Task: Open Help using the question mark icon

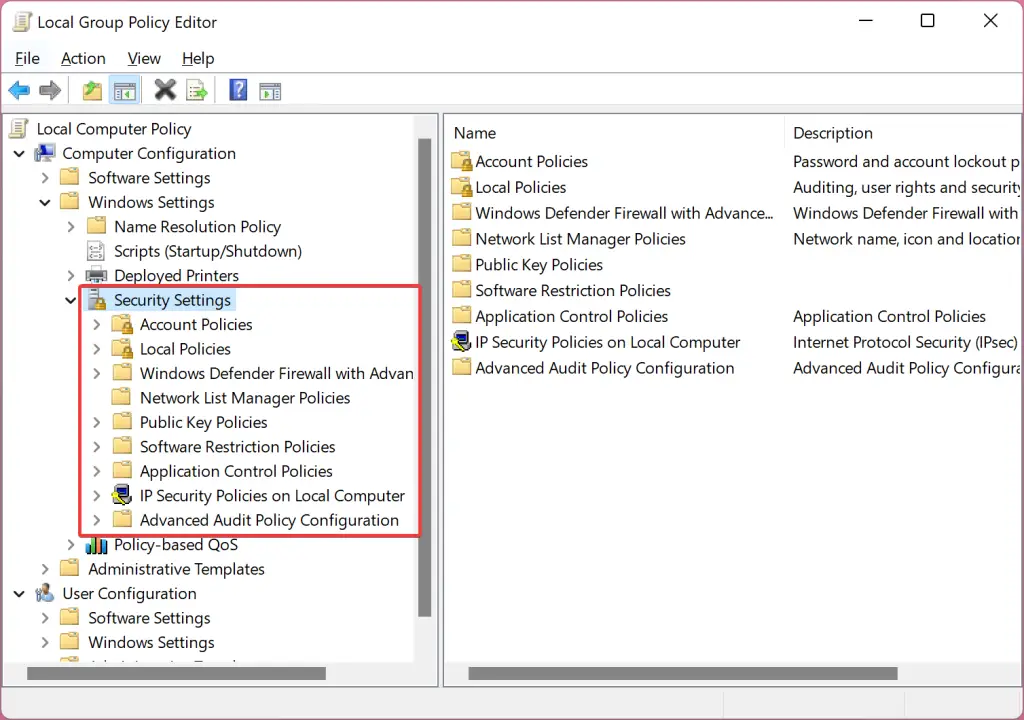Action: [x=237, y=90]
